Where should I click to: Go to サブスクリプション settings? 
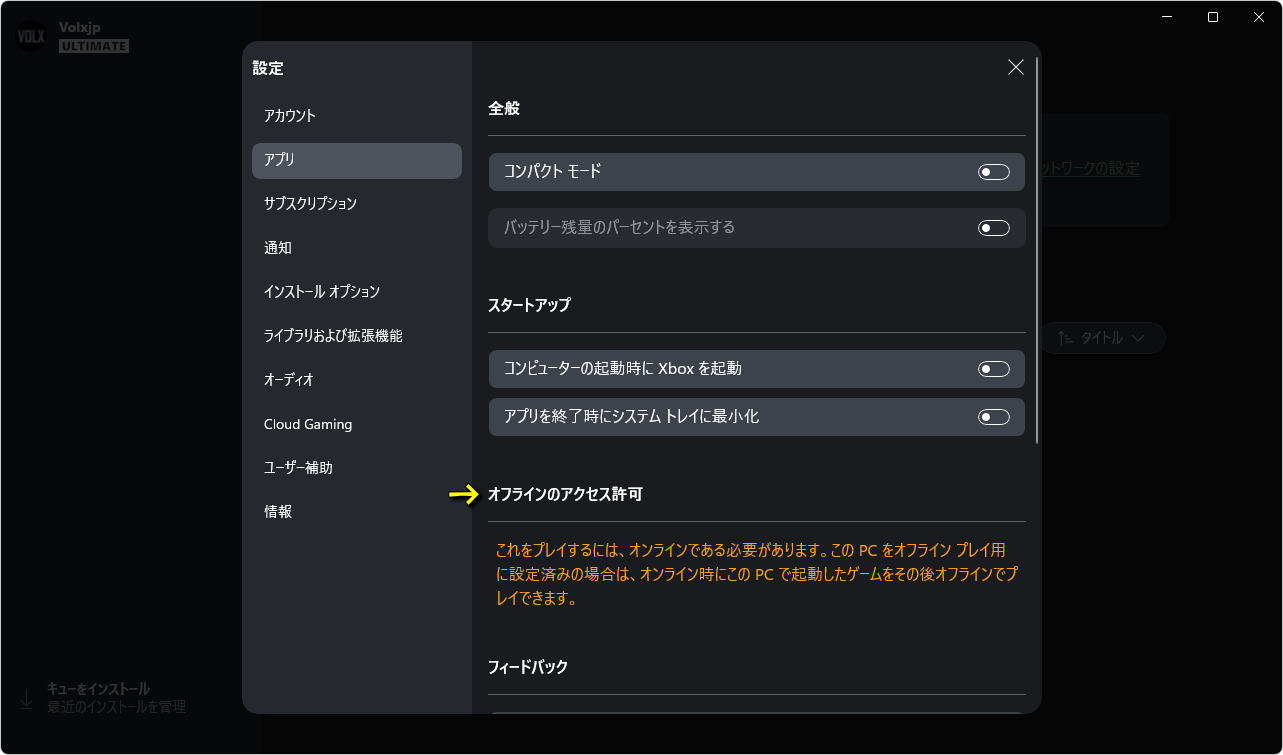(x=356, y=204)
